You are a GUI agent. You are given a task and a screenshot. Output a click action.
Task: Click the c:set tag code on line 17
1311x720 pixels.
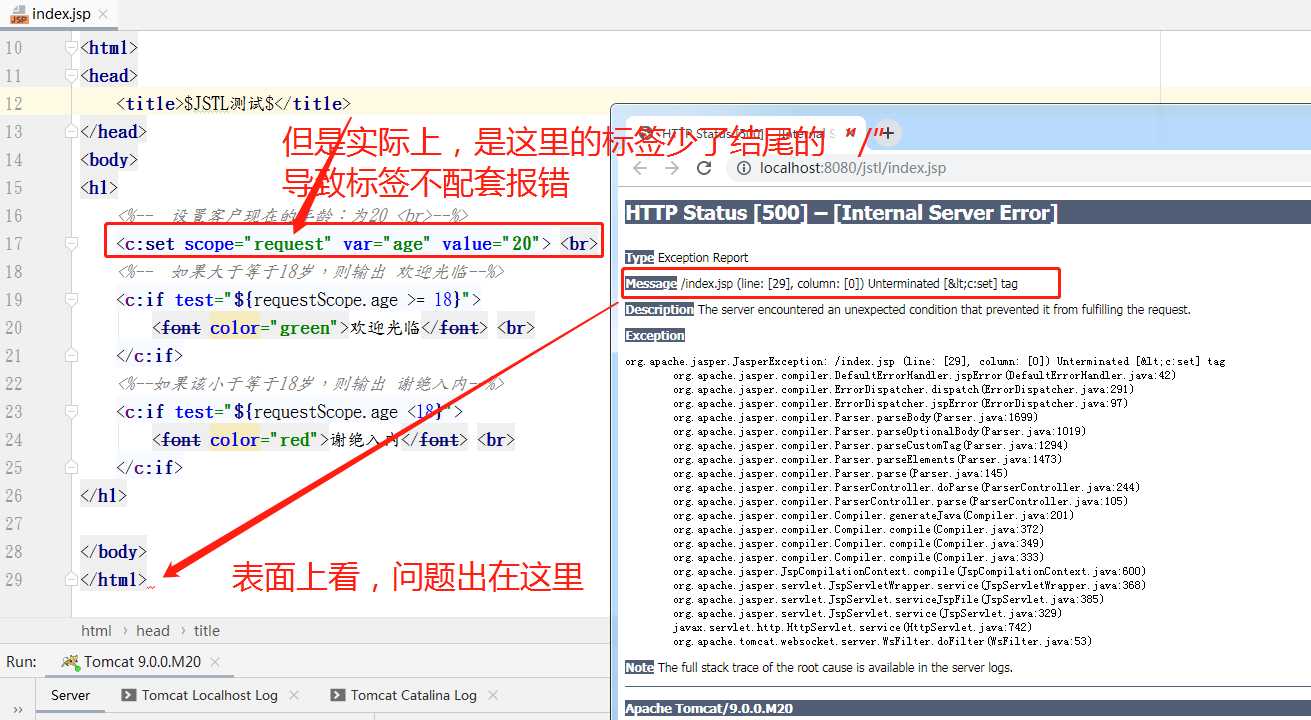click(x=334, y=244)
